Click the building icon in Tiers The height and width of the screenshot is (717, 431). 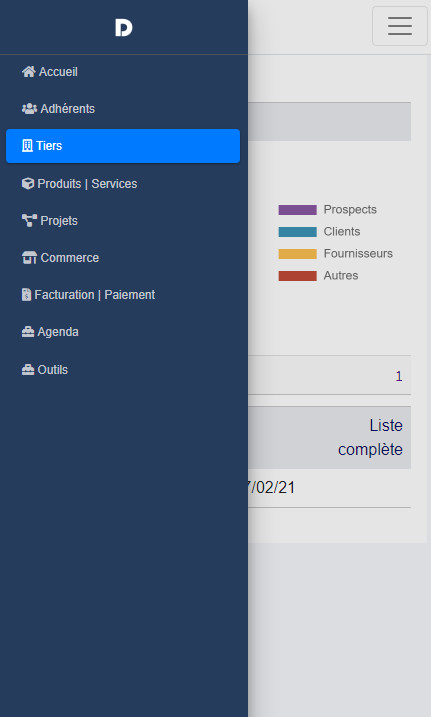point(27,145)
